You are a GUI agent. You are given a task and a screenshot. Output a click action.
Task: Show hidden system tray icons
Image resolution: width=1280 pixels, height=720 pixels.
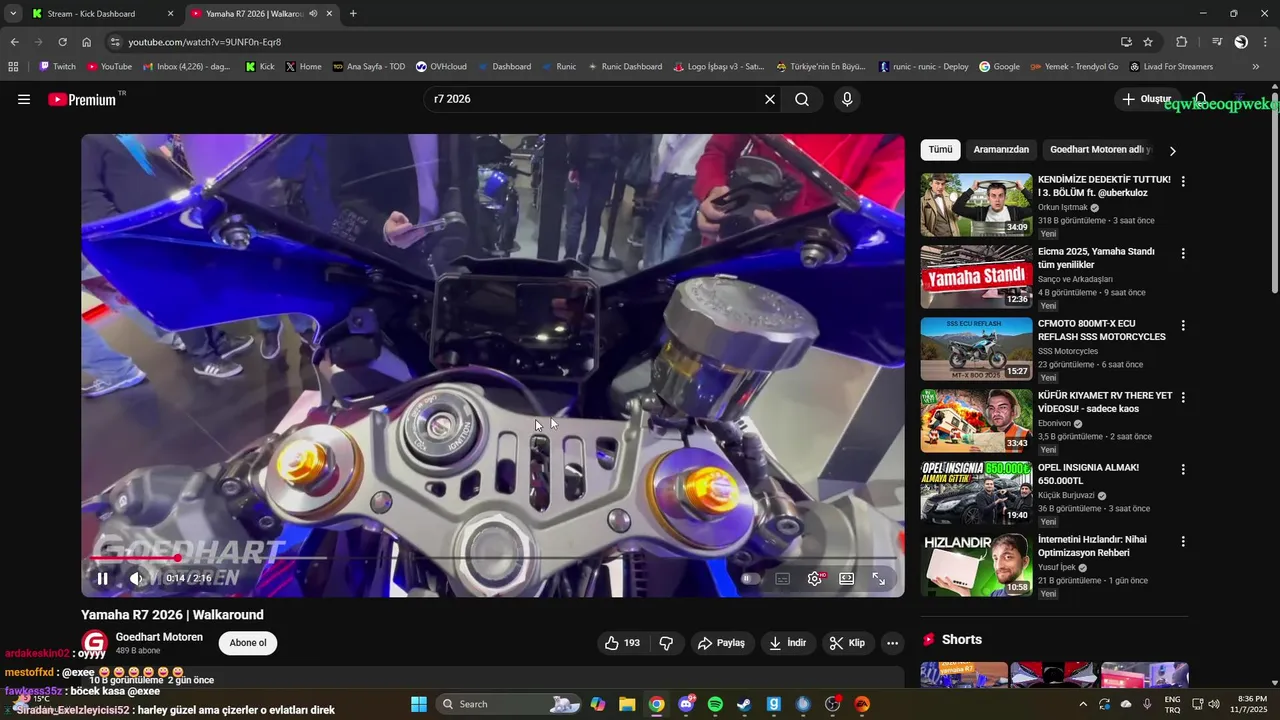(1083, 704)
